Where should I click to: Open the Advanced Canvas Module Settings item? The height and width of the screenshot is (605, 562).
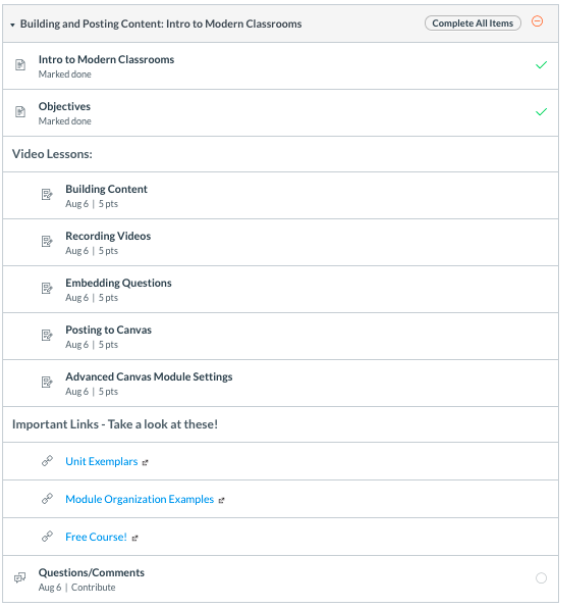pyautogui.click(x=149, y=377)
